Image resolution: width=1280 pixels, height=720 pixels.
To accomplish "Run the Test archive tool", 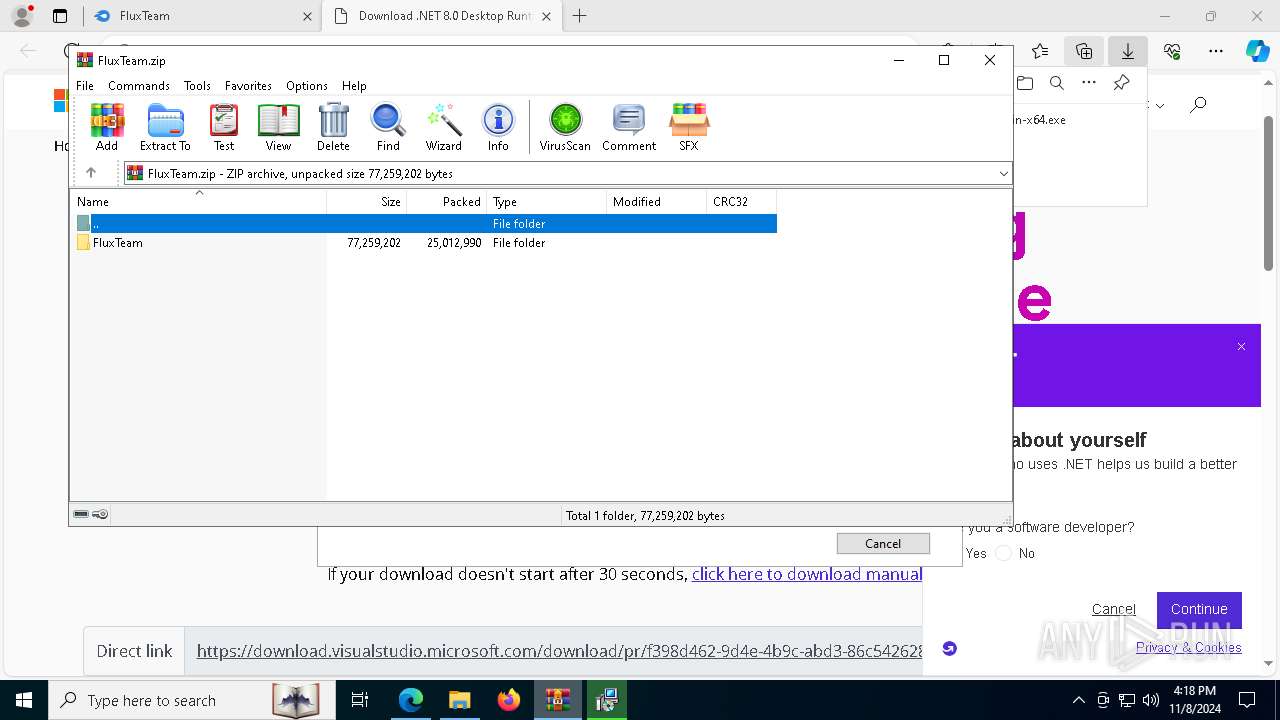I will pos(224,127).
